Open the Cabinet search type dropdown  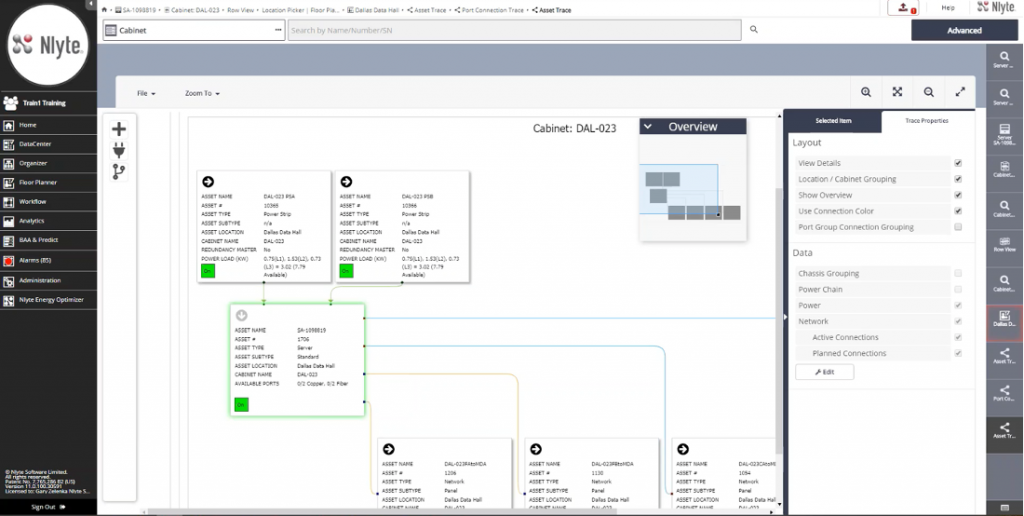pos(193,30)
